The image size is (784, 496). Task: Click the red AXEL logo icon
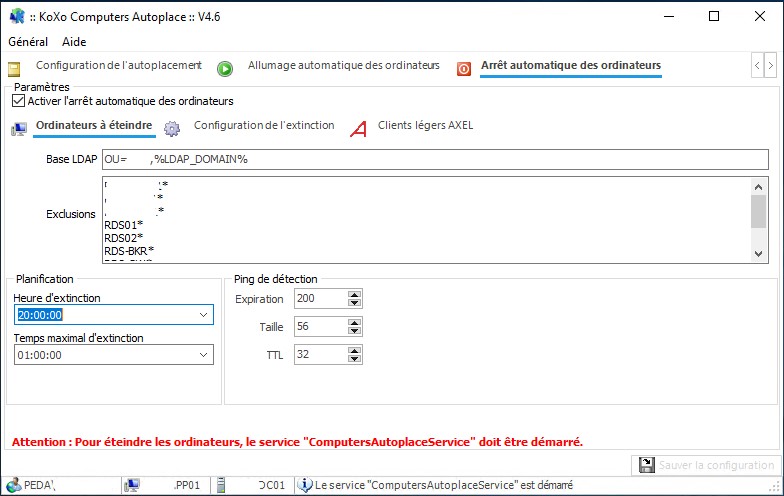click(x=358, y=128)
